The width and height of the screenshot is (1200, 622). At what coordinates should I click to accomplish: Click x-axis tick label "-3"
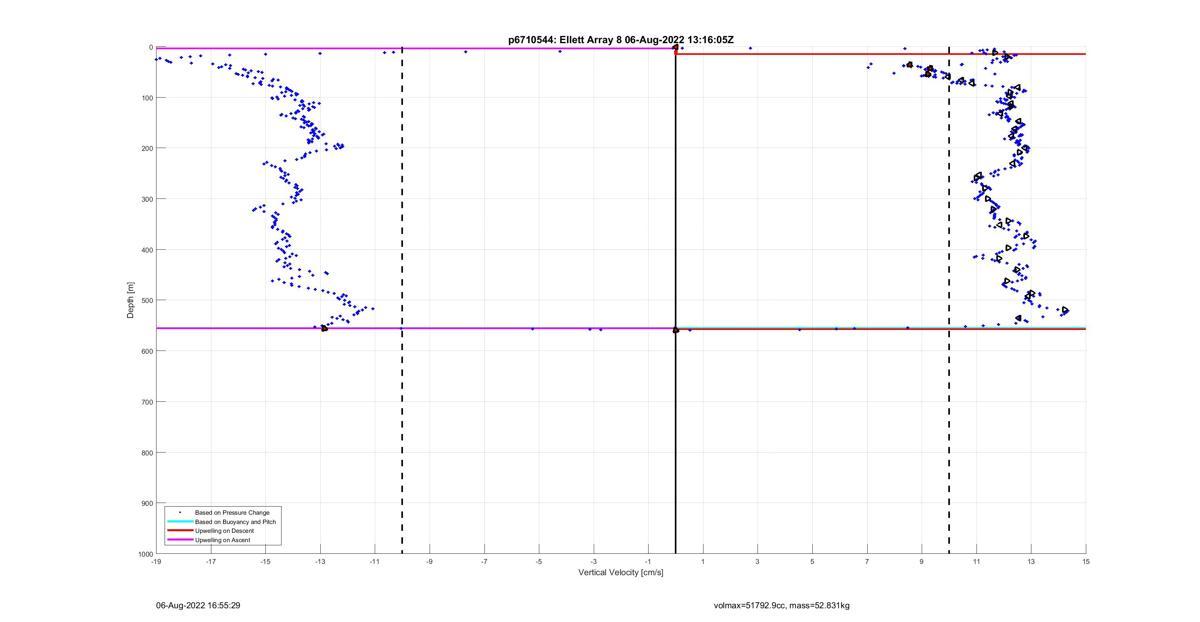tap(593, 561)
